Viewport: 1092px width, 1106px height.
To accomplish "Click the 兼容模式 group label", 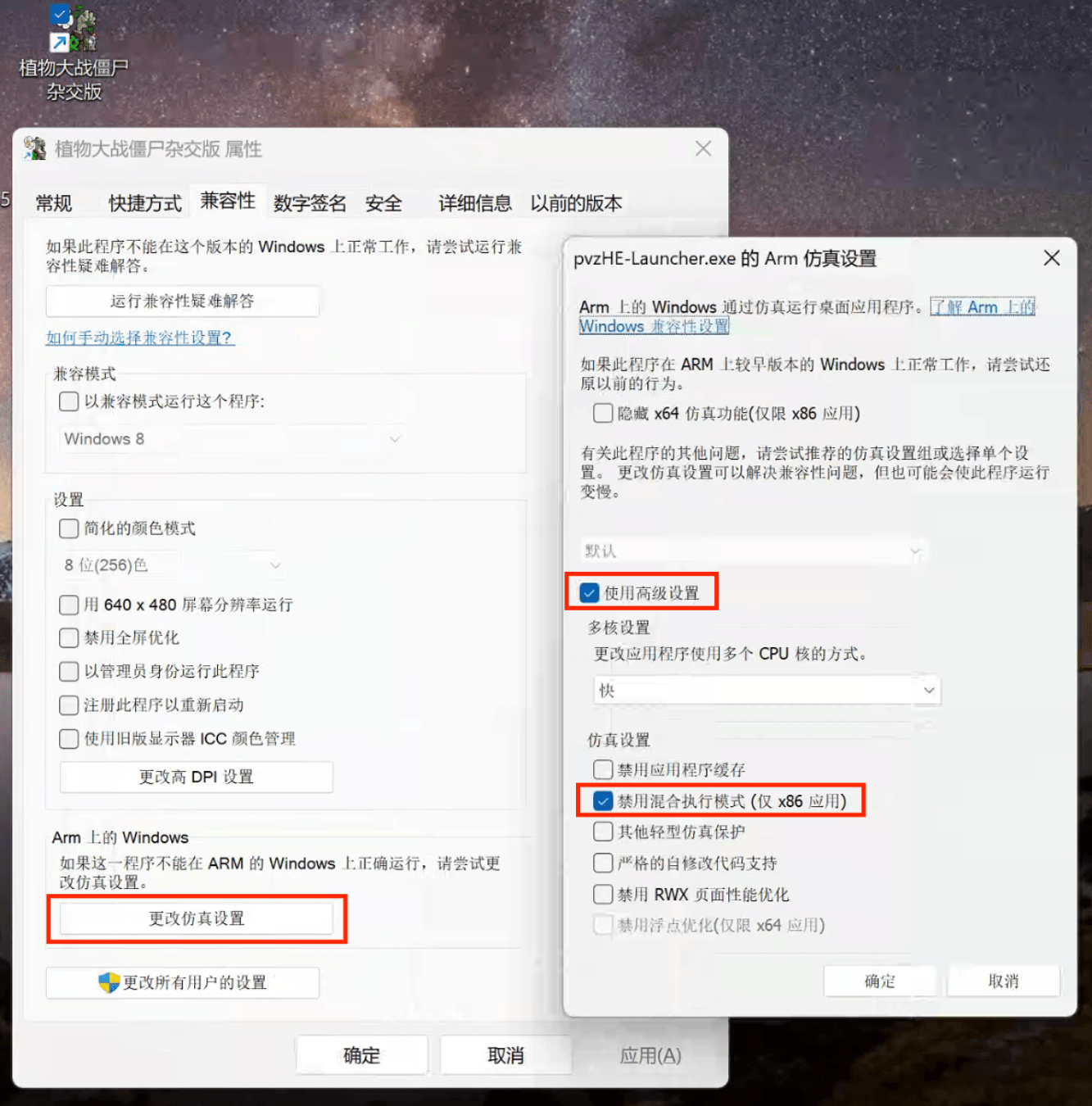I will (x=84, y=374).
